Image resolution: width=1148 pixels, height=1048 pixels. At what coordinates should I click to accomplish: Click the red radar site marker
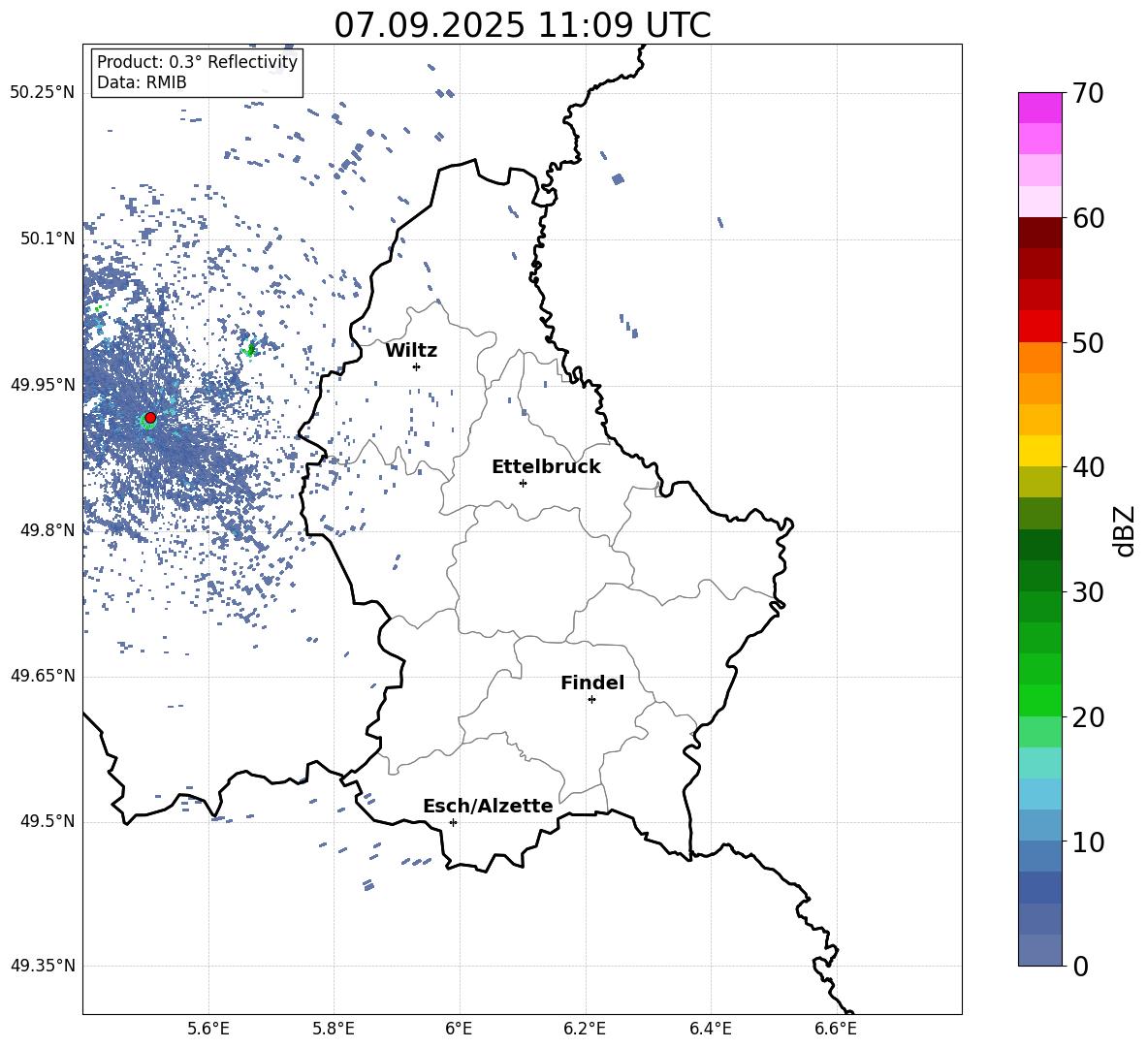(150, 418)
